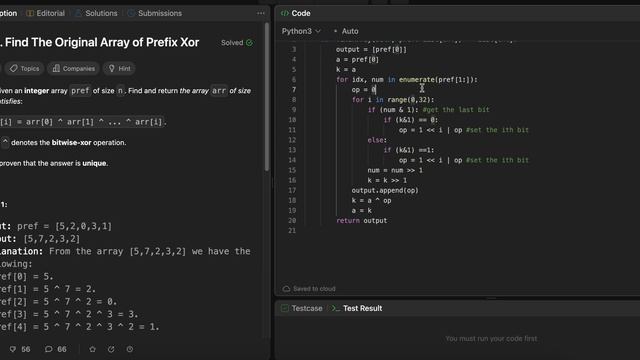The image size is (640, 360).
Task: Click line number 21 in the gutter
Action: (x=292, y=231)
